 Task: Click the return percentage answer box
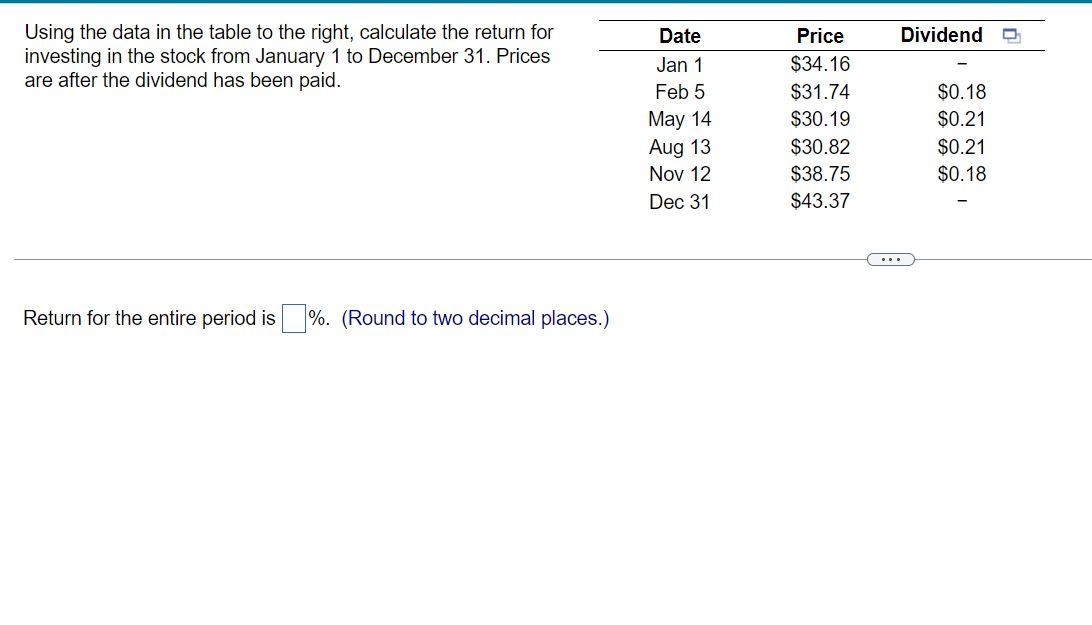point(294,318)
